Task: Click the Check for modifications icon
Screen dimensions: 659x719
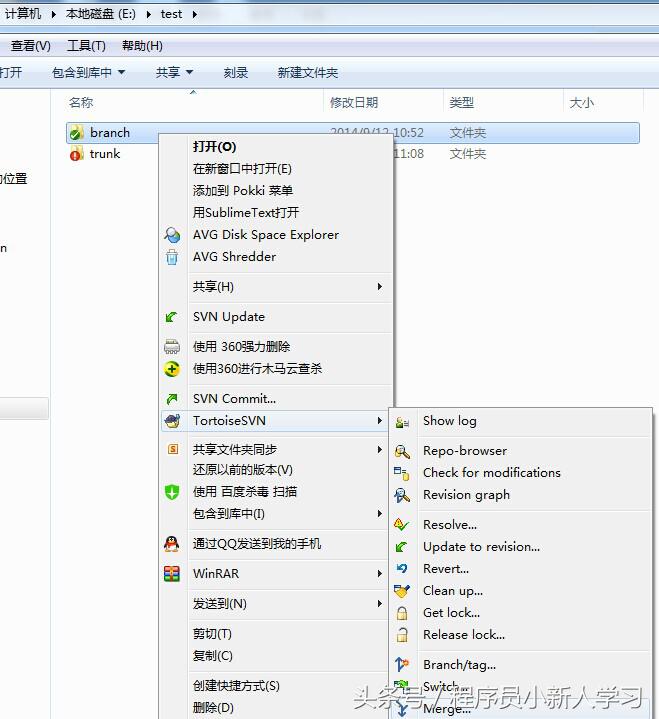Action: [402, 473]
